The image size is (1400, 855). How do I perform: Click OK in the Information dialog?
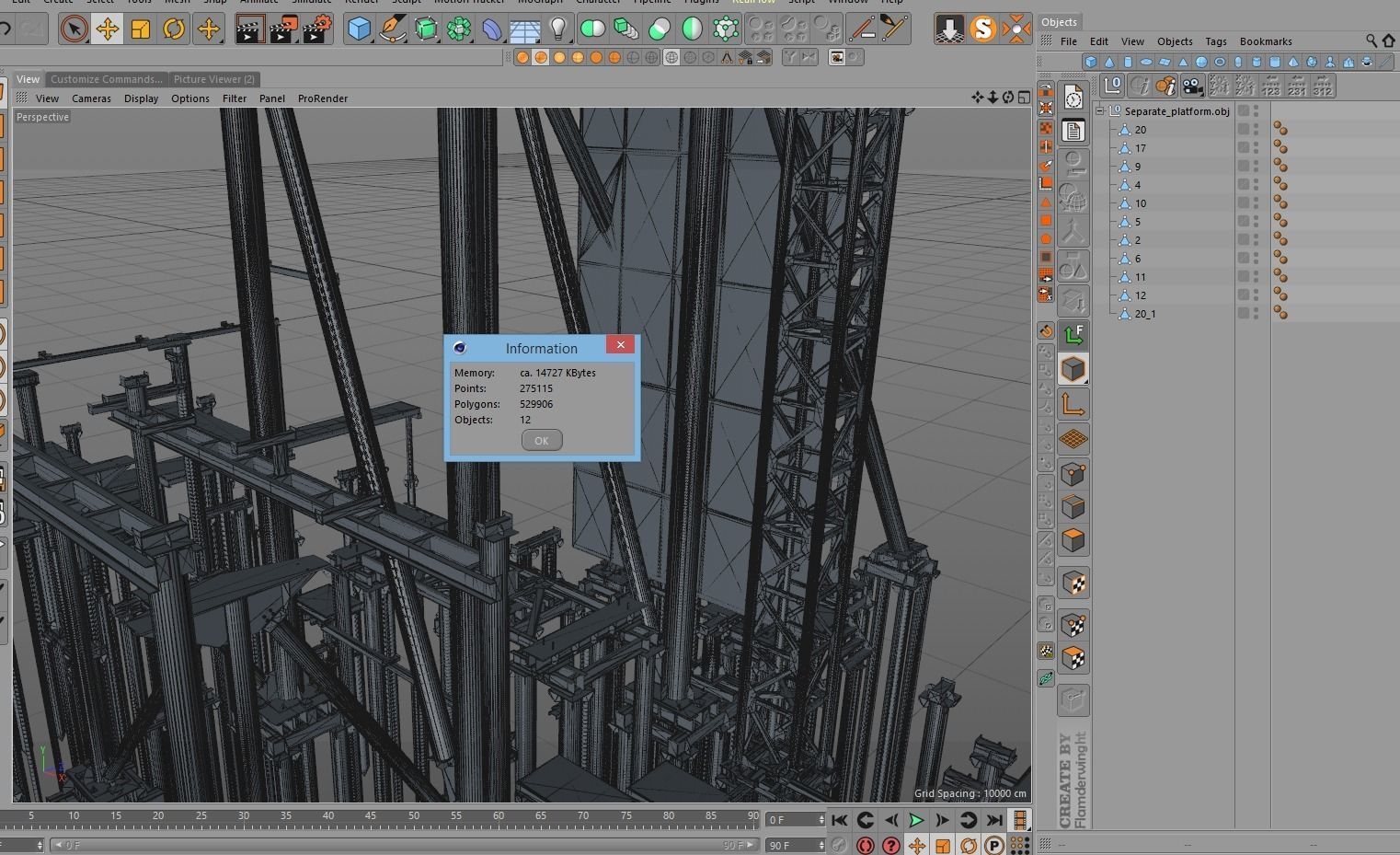[541, 440]
